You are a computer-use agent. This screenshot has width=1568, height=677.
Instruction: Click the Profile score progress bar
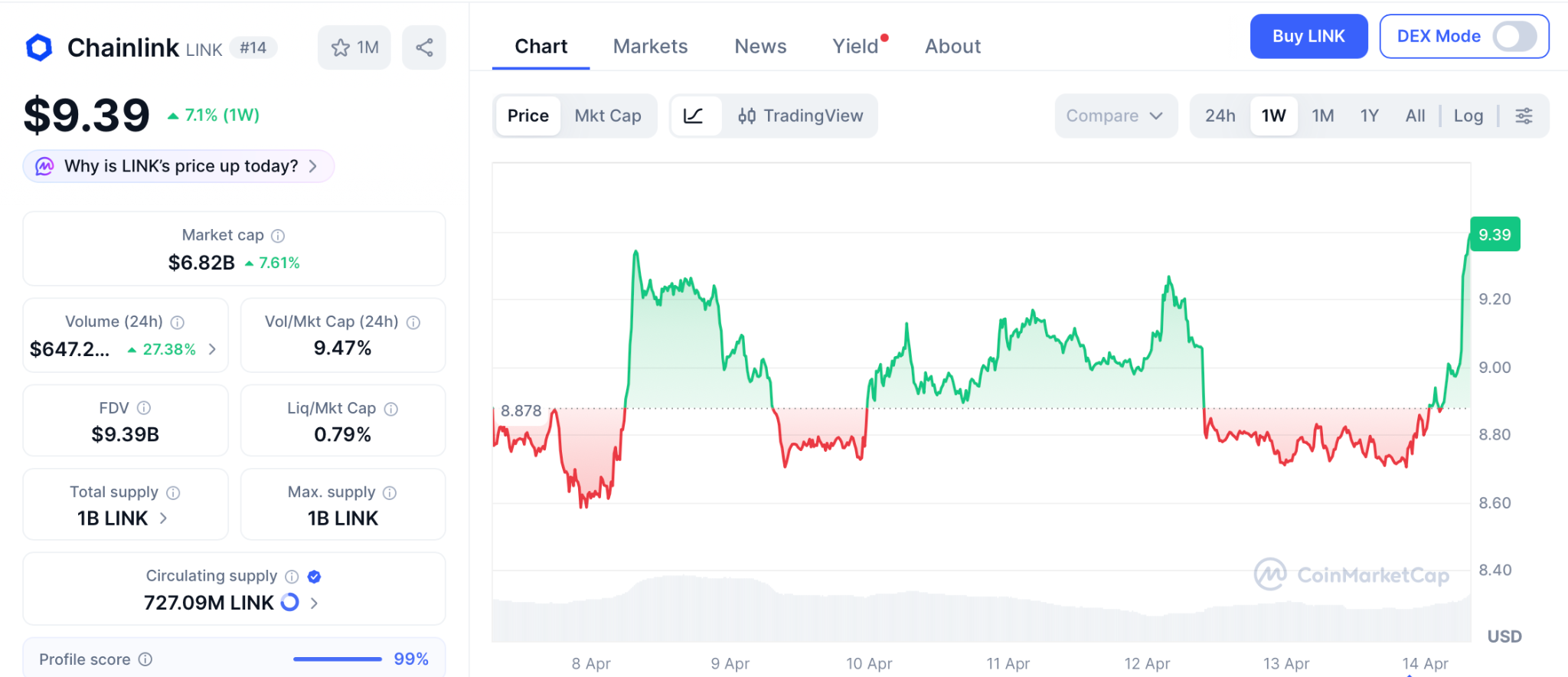click(337, 659)
